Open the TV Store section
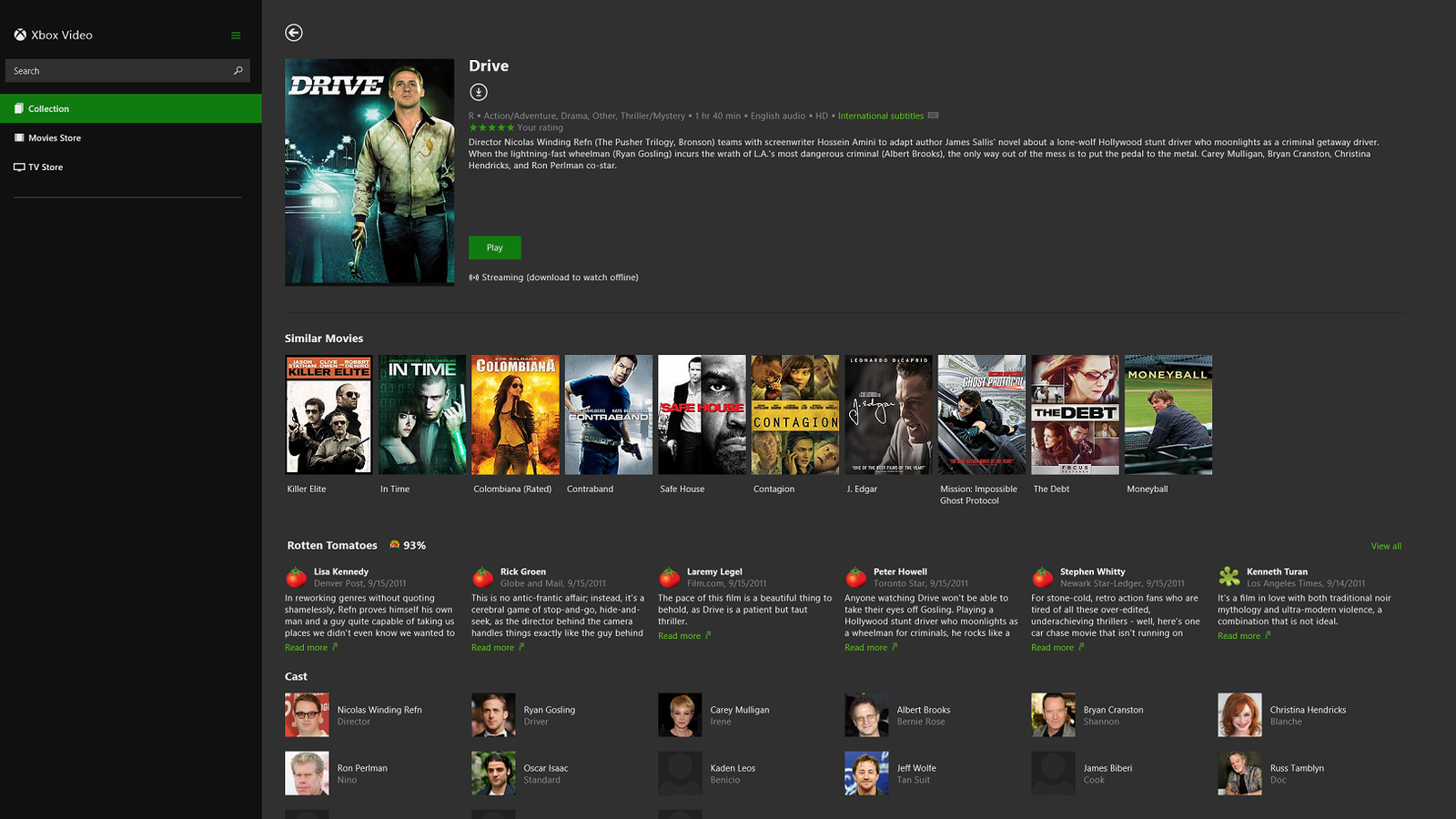 [131, 167]
